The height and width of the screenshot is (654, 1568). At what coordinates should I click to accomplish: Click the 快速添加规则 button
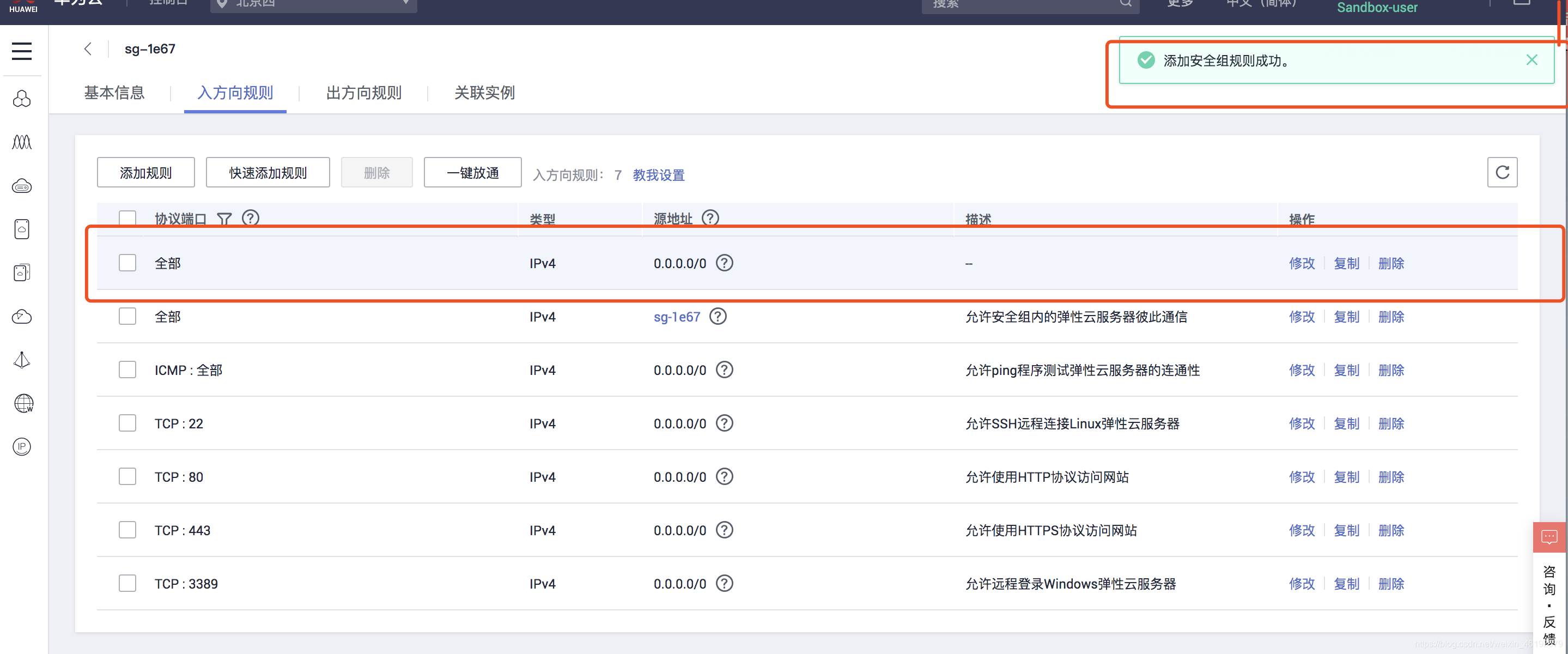click(268, 172)
